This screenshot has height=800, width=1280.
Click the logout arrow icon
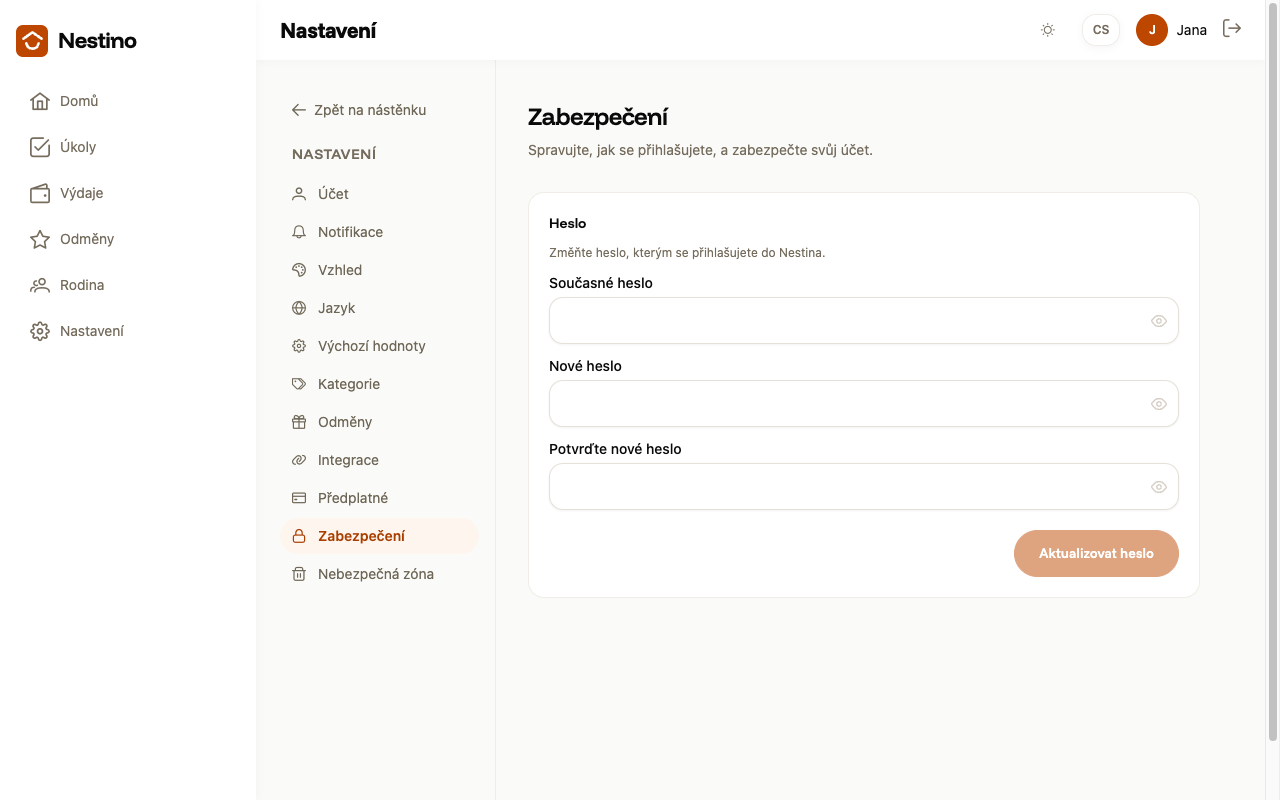[x=1232, y=29]
